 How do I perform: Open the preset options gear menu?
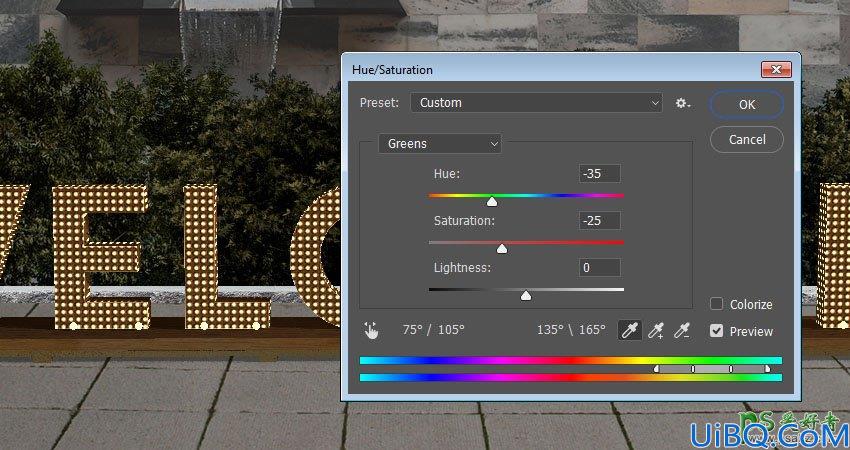[682, 103]
